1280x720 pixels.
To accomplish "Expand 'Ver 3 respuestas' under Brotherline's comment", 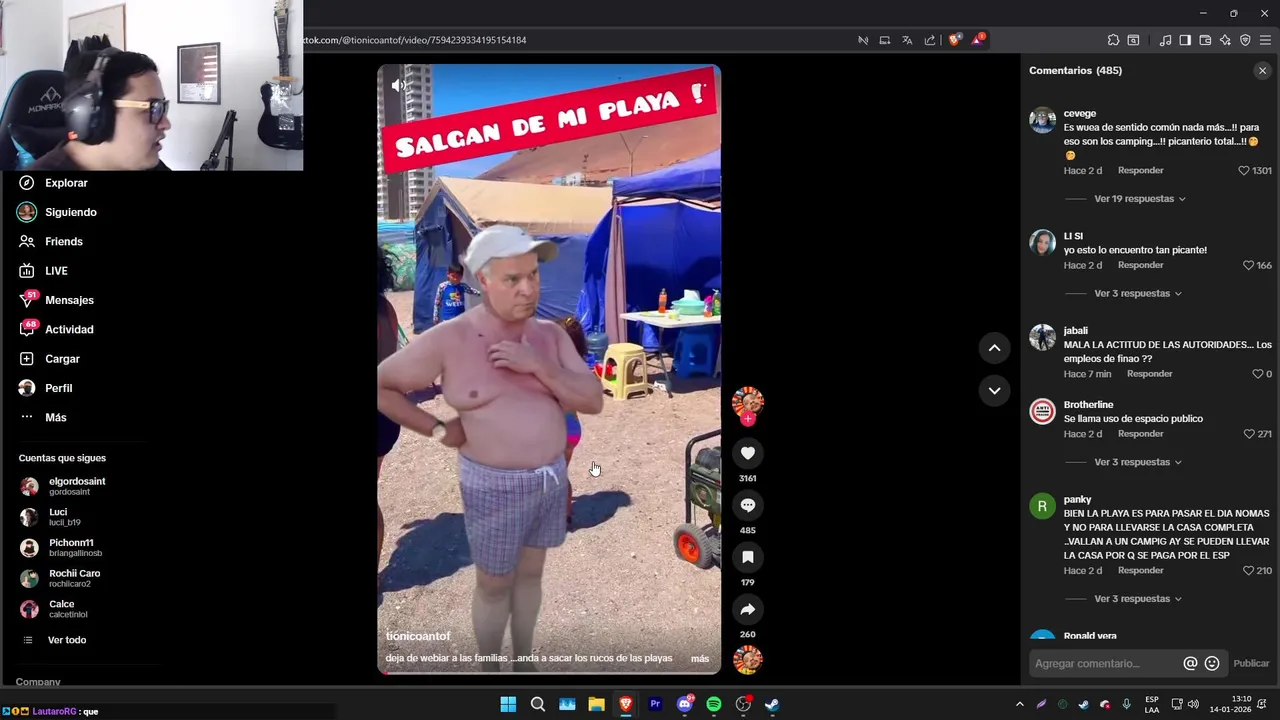I will click(x=1138, y=462).
